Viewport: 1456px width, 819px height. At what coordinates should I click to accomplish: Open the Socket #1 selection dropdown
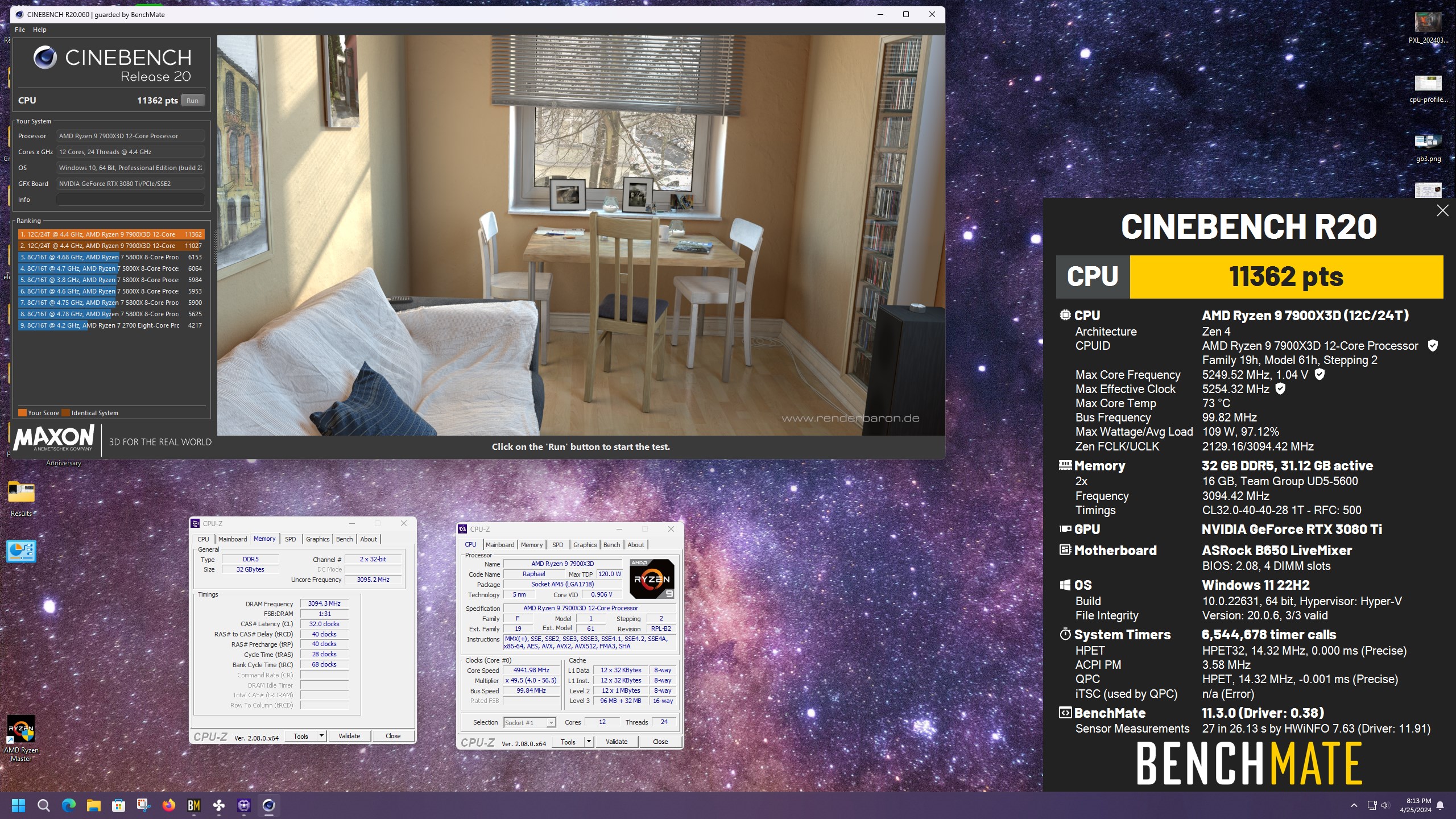[x=530, y=723]
